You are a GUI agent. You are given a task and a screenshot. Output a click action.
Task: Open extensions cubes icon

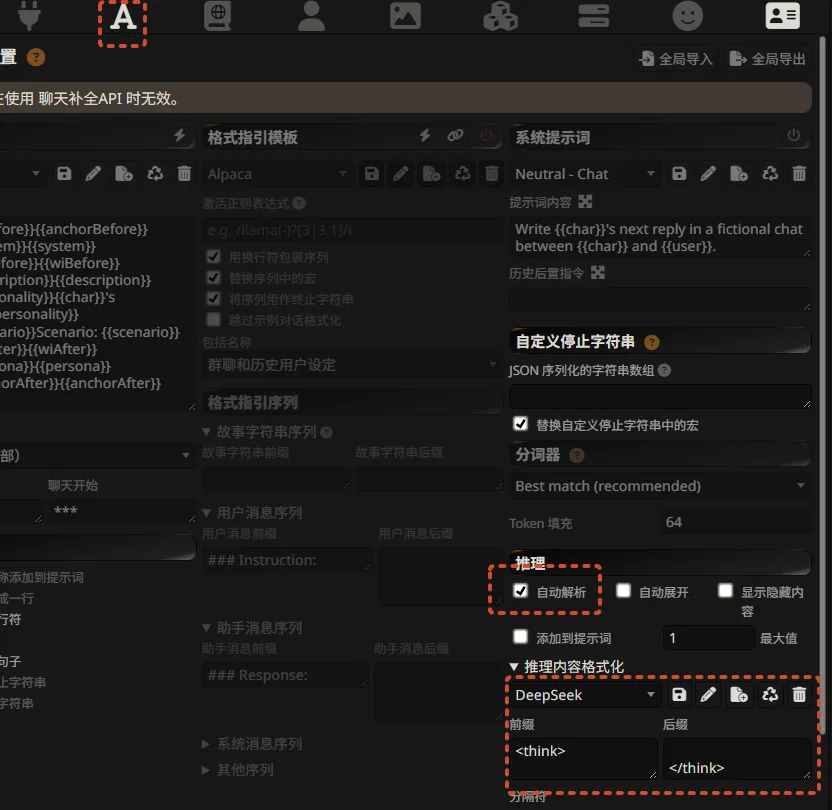(500, 16)
